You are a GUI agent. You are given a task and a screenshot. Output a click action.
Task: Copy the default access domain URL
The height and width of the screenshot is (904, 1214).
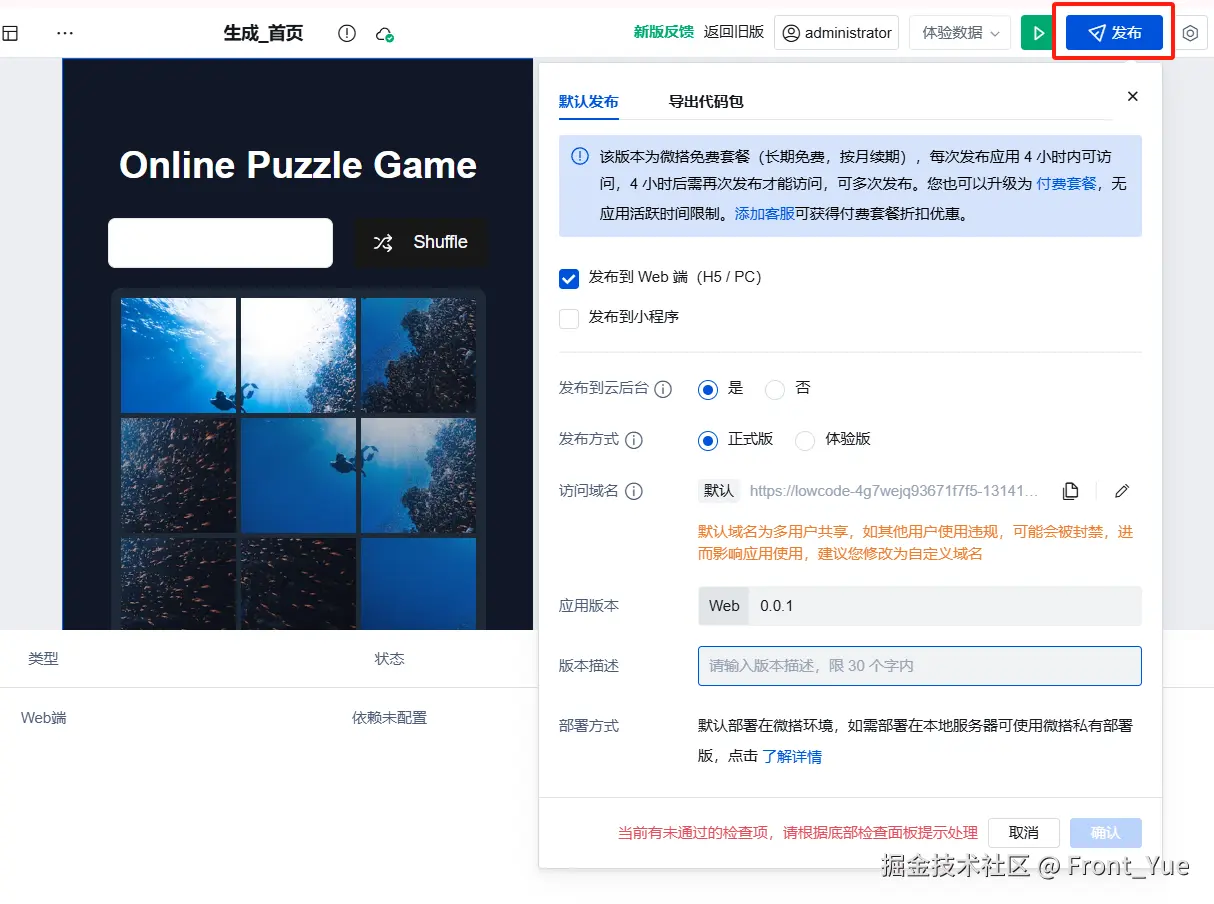(x=1070, y=490)
